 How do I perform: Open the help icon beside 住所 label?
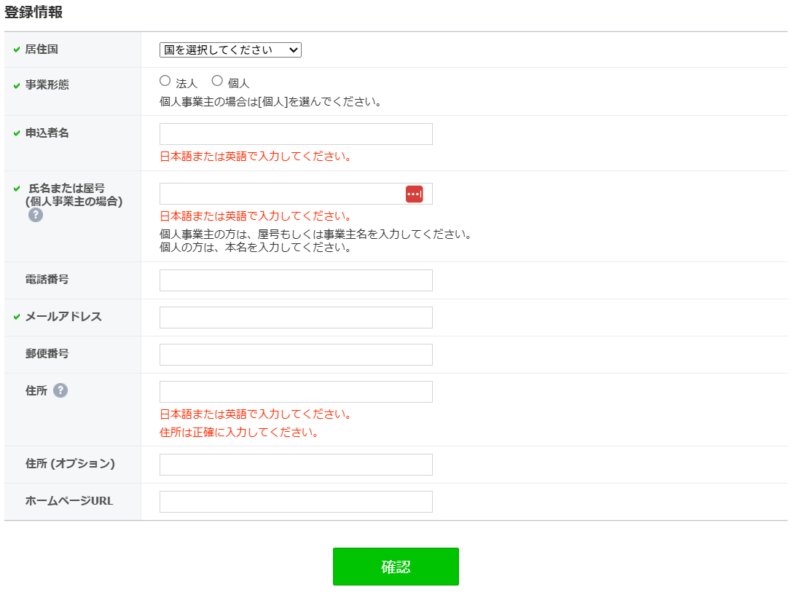60,390
